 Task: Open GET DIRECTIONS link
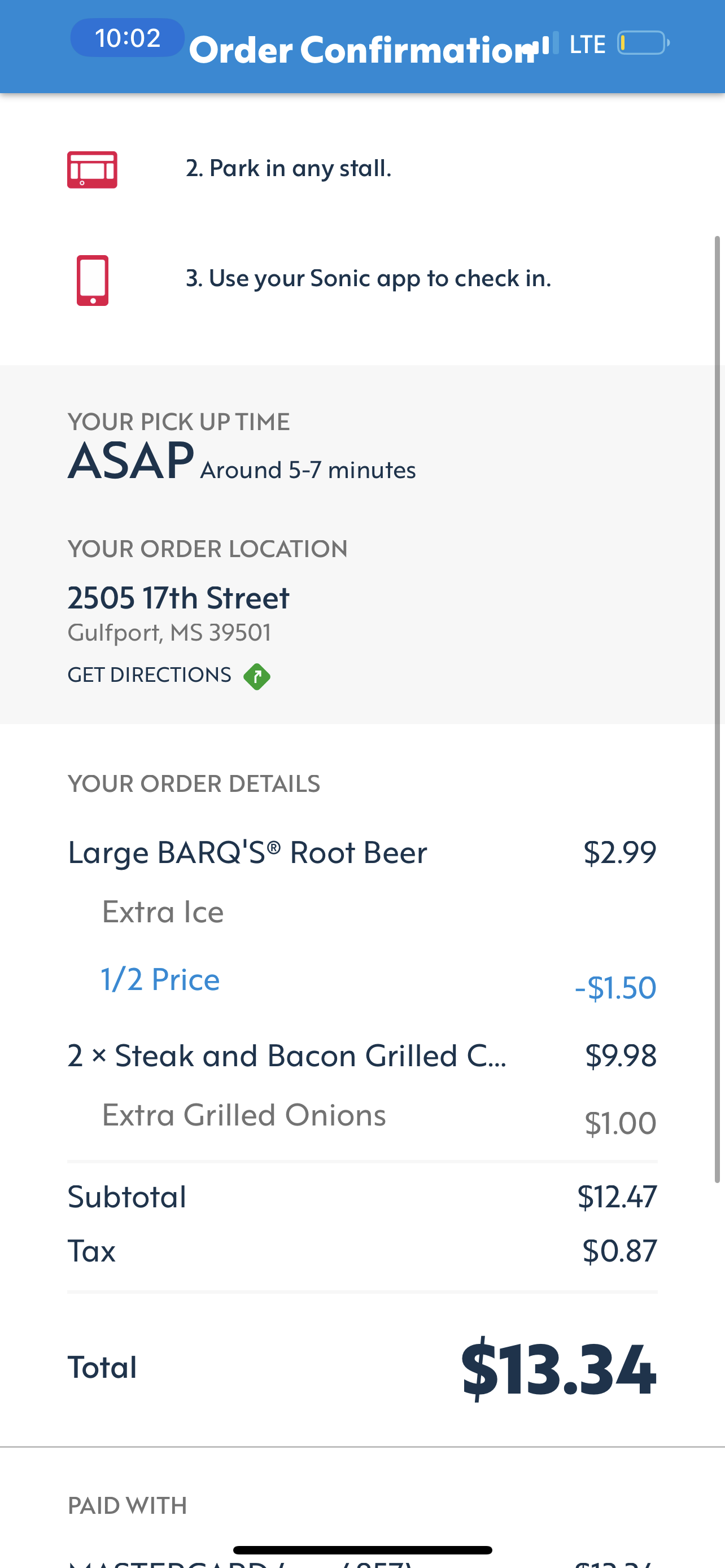click(150, 675)
